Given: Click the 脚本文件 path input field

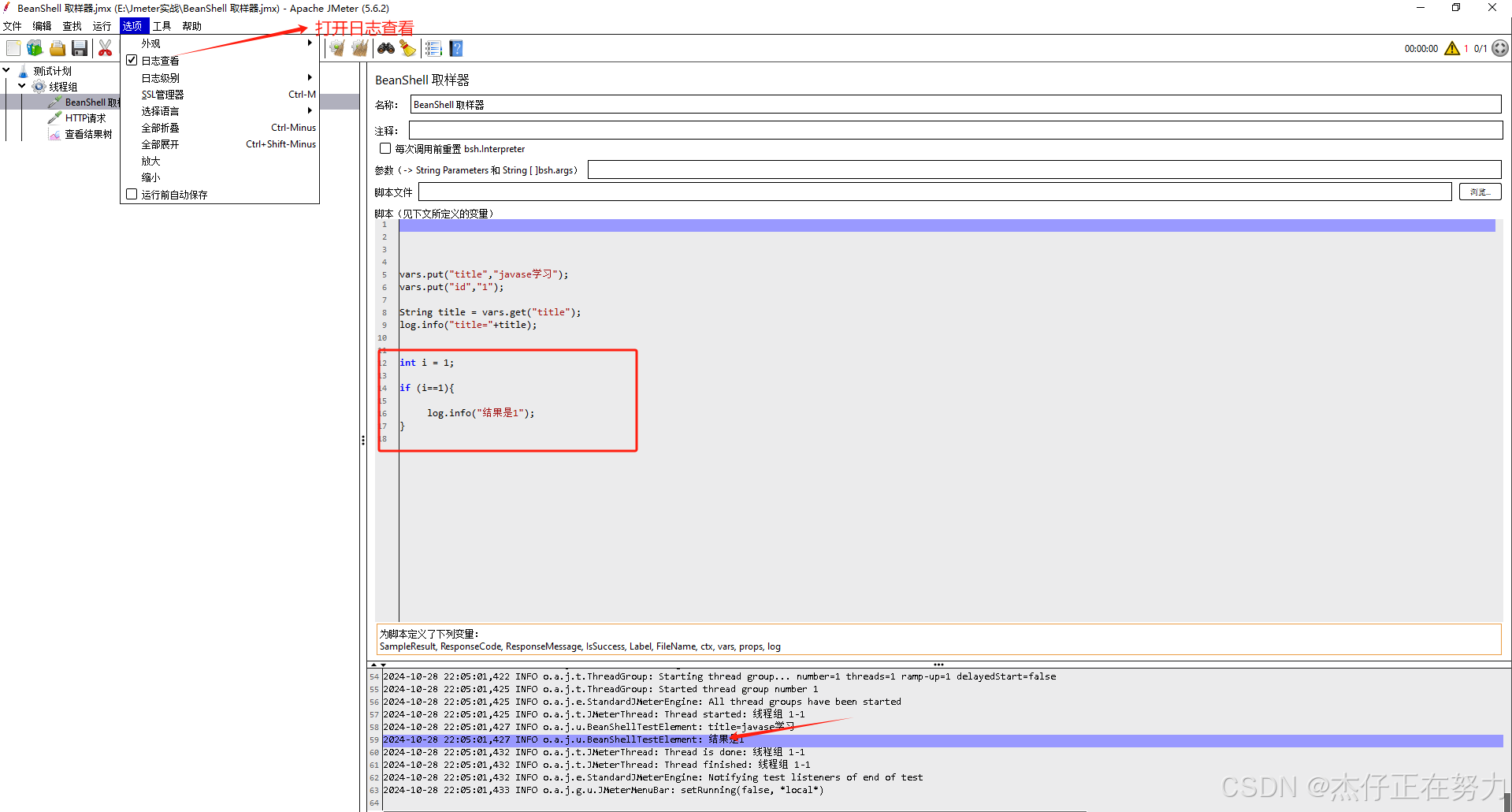Looking at the screenshot, I should (x=934, y=192).
